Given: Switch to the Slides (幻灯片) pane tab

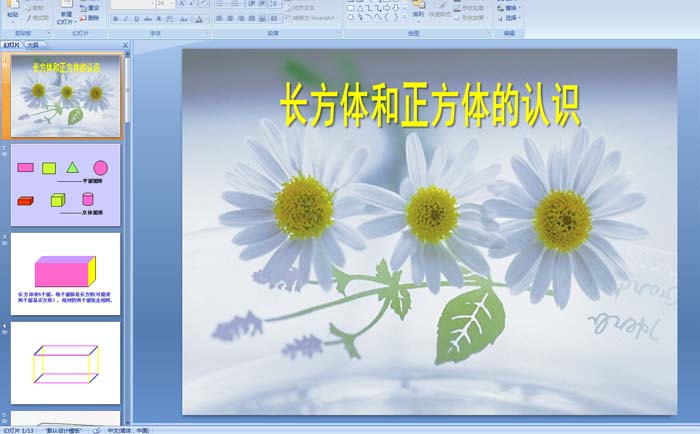Looking at the screenshot, I should coord(12,45).
